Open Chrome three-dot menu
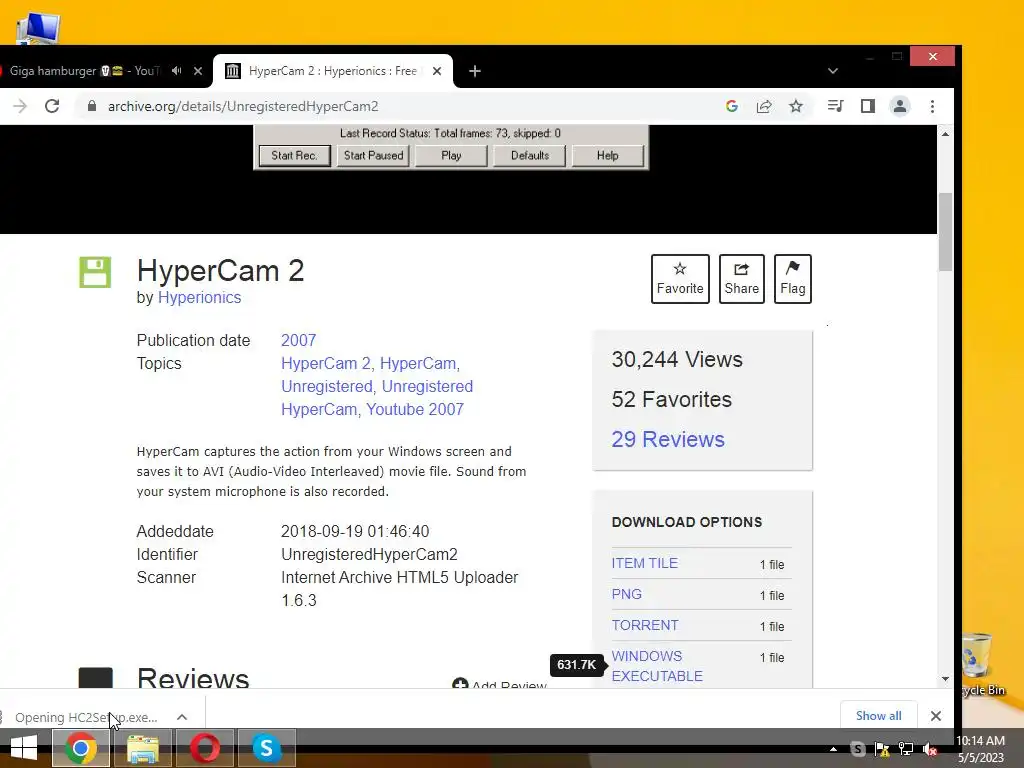Screen dimensions: 1024x768 (932, 106)
